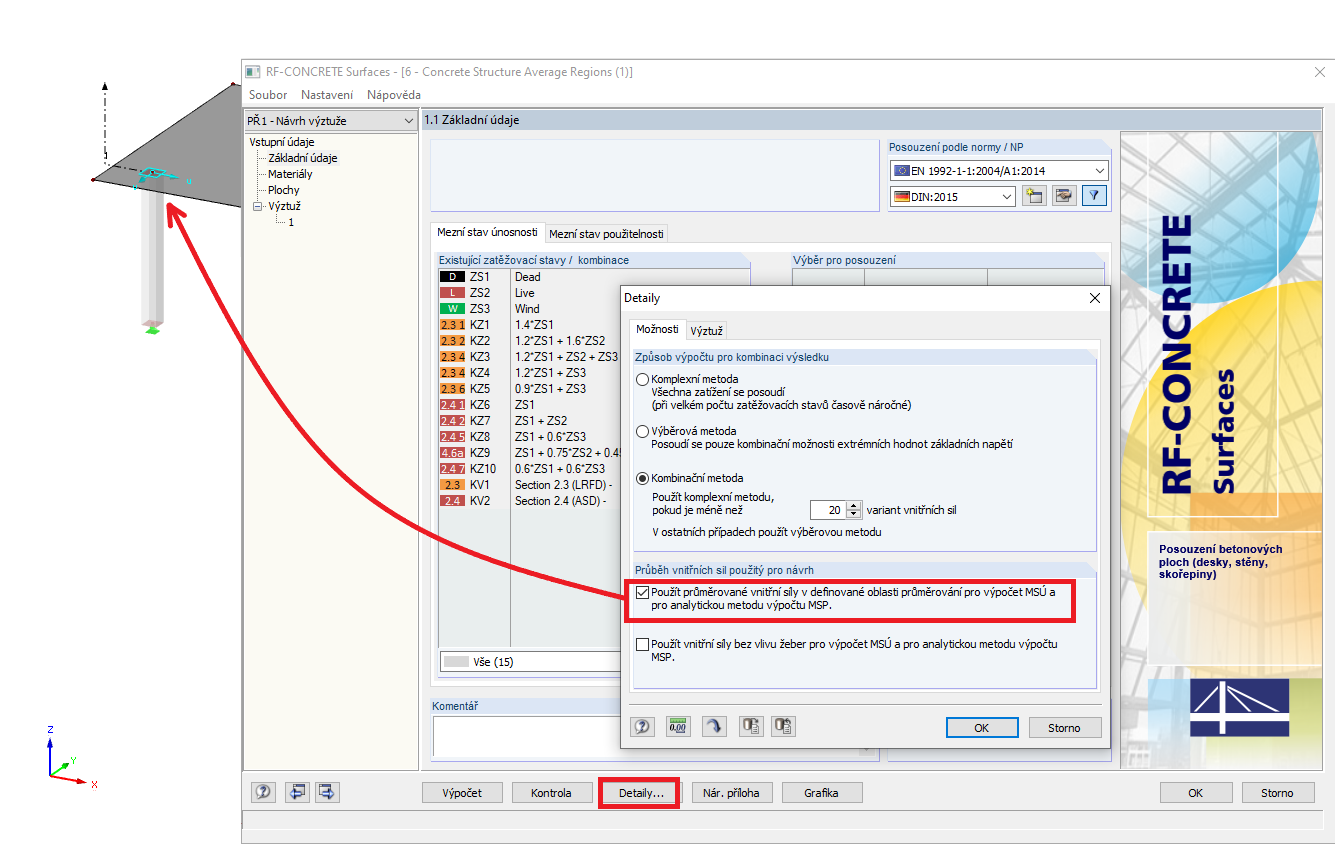Select combination KZ8 ZS1 + 0.6*ZS3
Viewport: 1342px width, 847px height.
pyautogui.click(x=530, y=437)
